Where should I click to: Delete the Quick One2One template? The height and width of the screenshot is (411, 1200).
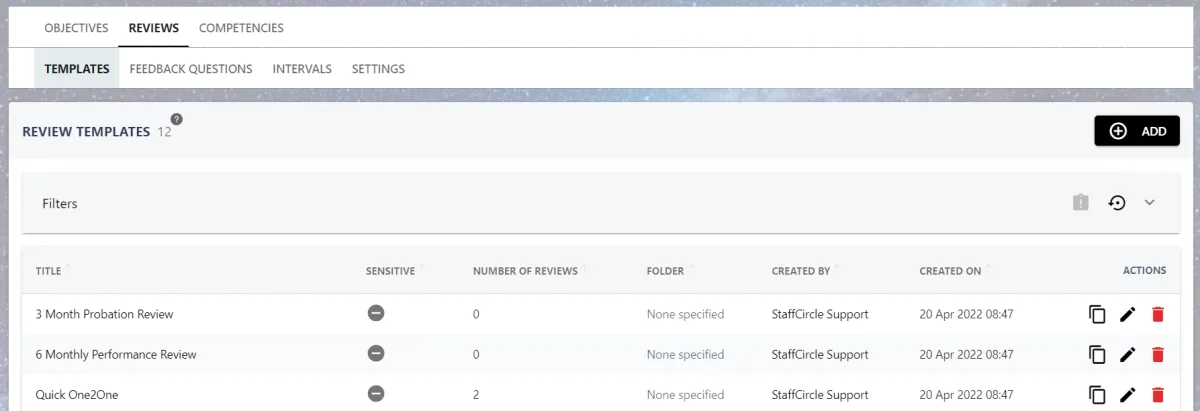[1158, 394]
